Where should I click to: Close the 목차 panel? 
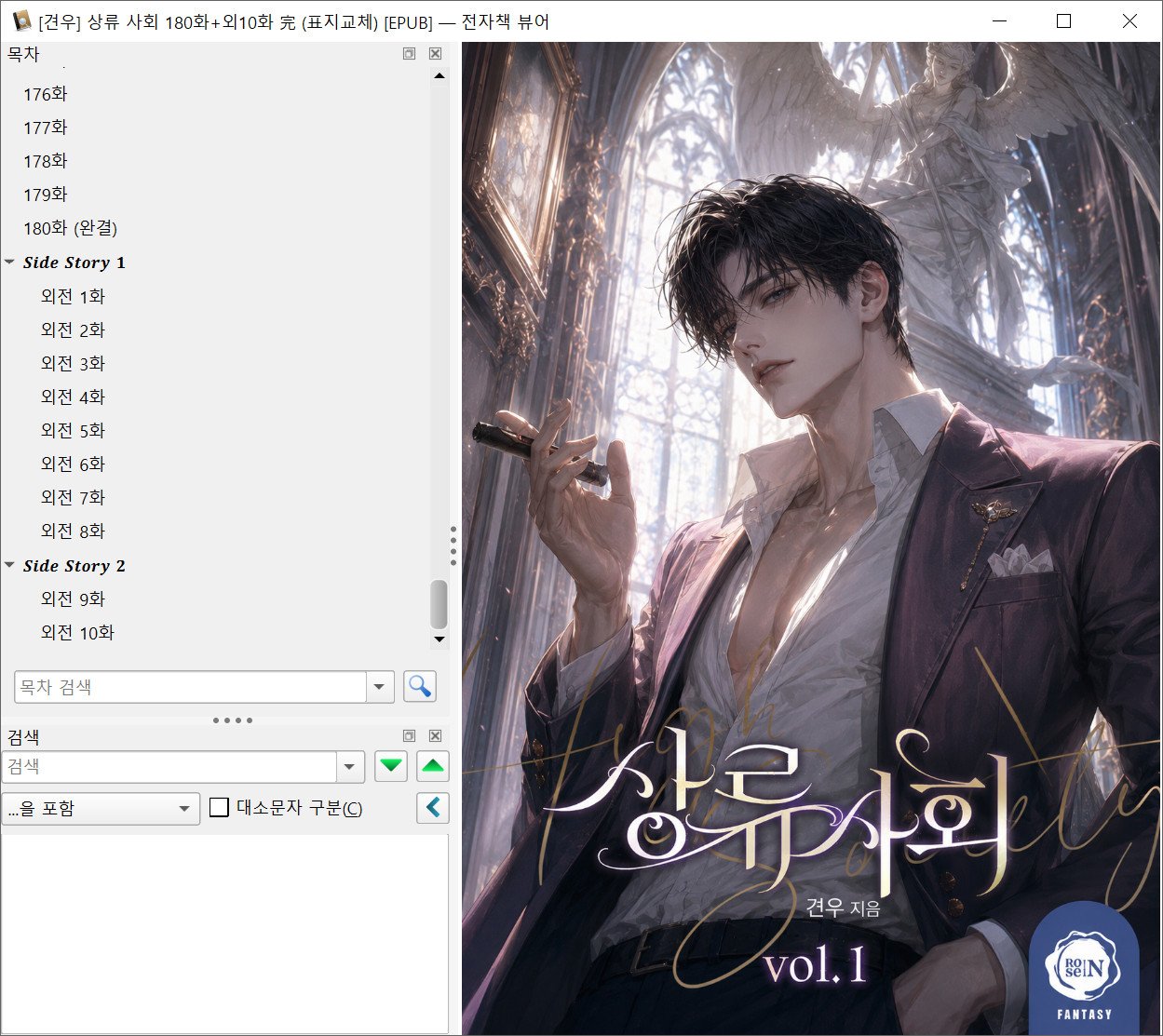coord(435,54)
